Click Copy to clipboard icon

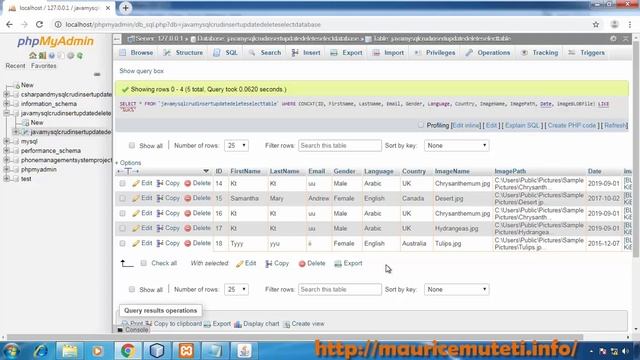point(149,324)
